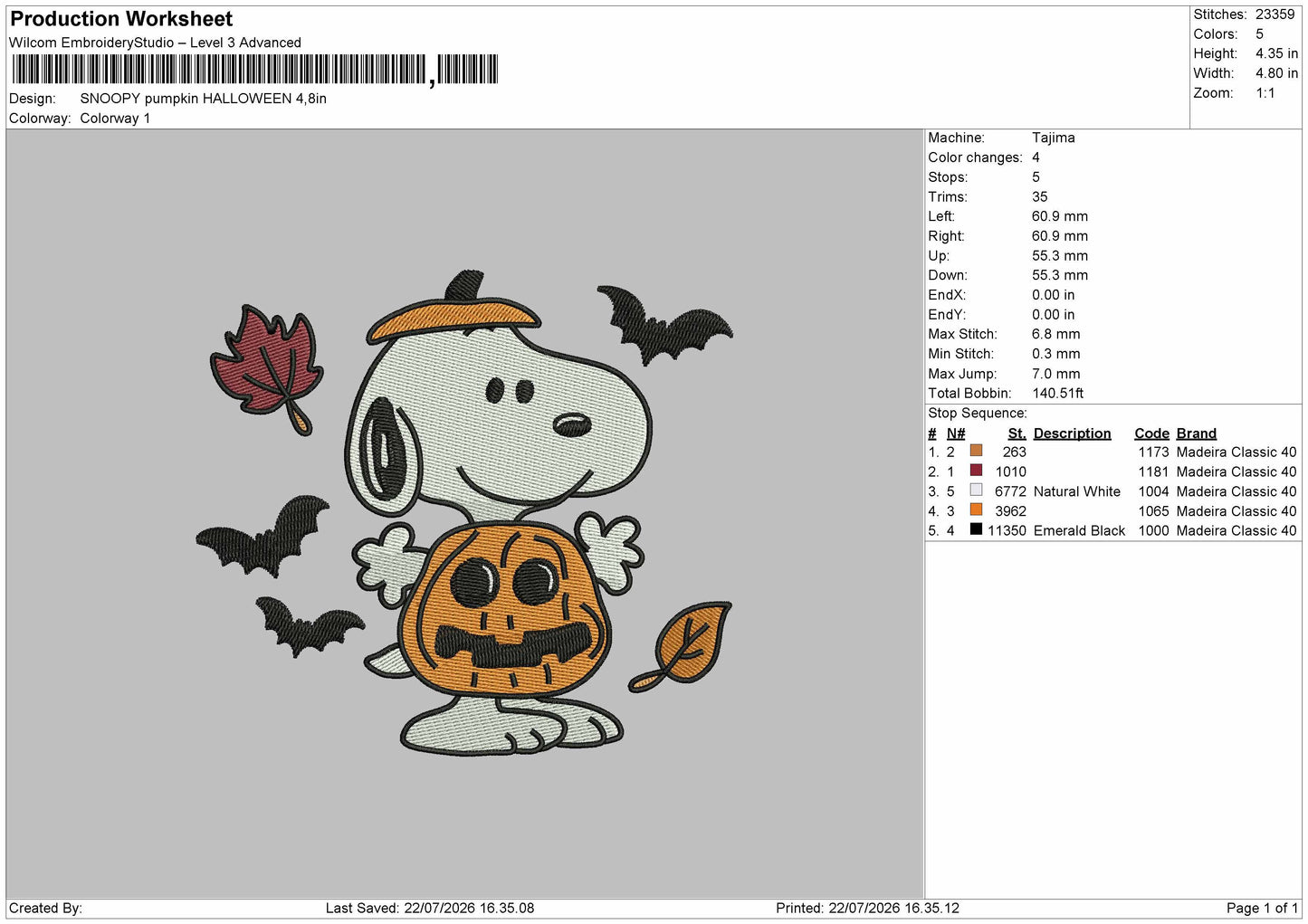Select stitch count 6772 in the sequence
This screenshot has width=1308, height=924.
tap(1010, 492)
